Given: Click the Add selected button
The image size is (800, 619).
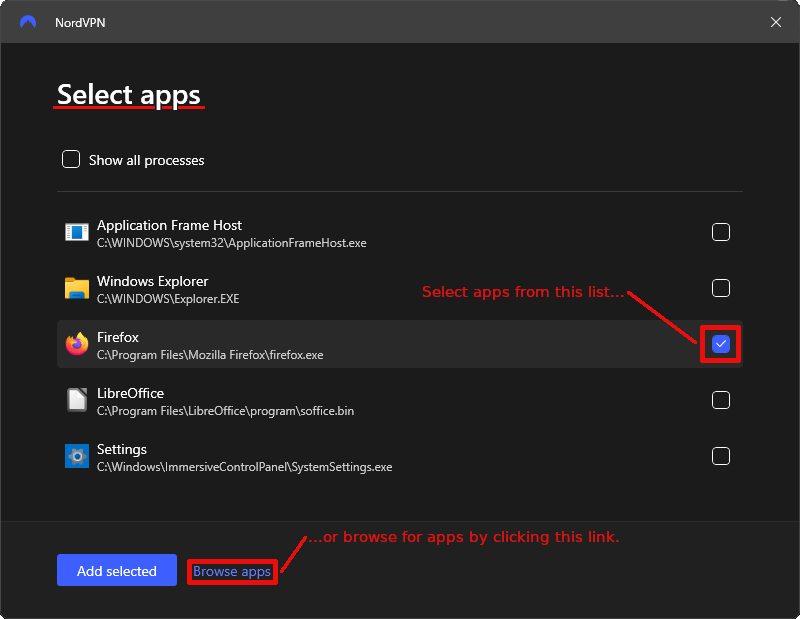Looking at the screenshot, I should click(x=117, y=571).
